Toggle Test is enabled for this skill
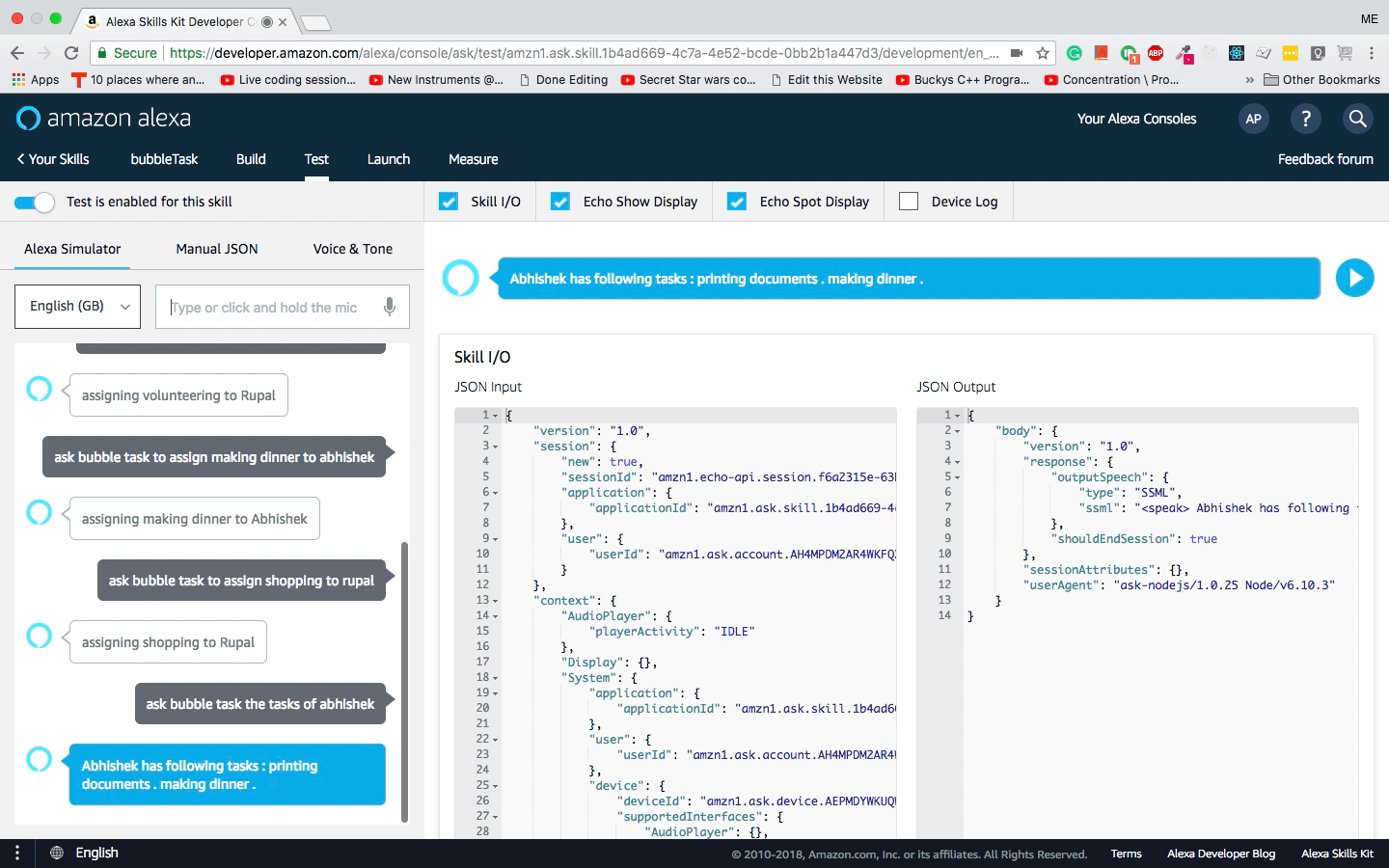This screenshot has height=868, width=1389. tap(34, 202)
